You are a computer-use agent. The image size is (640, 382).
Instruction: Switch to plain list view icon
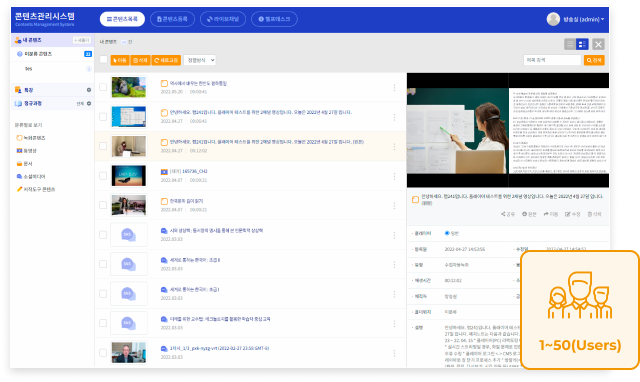[x=570, y=44]
